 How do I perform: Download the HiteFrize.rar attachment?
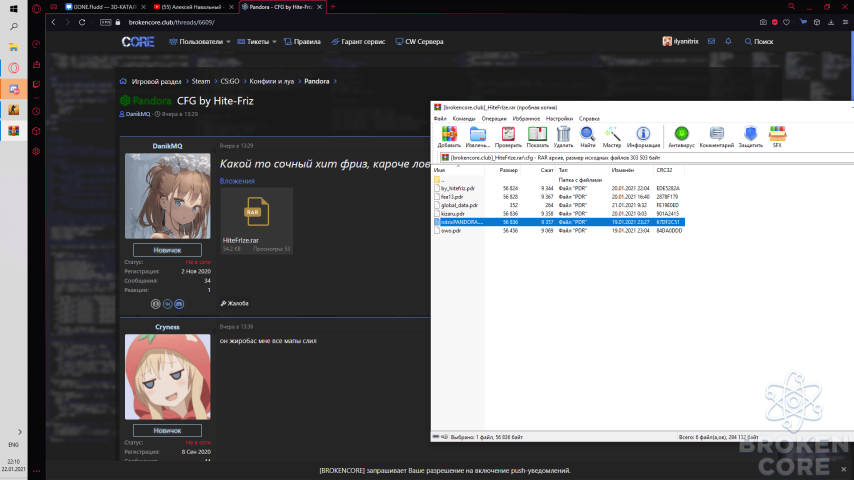[x=257, y=221]
